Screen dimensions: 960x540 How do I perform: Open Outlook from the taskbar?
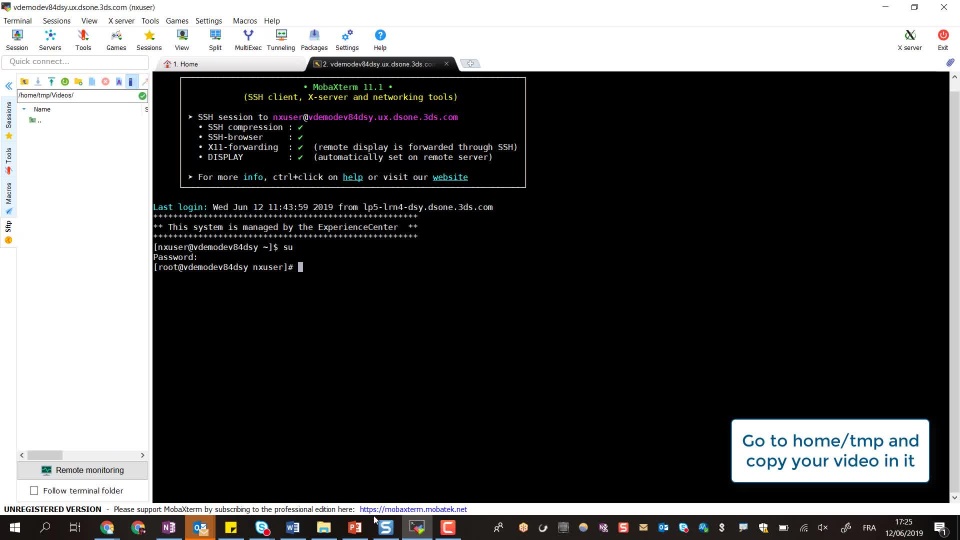[x=200, y=527]
